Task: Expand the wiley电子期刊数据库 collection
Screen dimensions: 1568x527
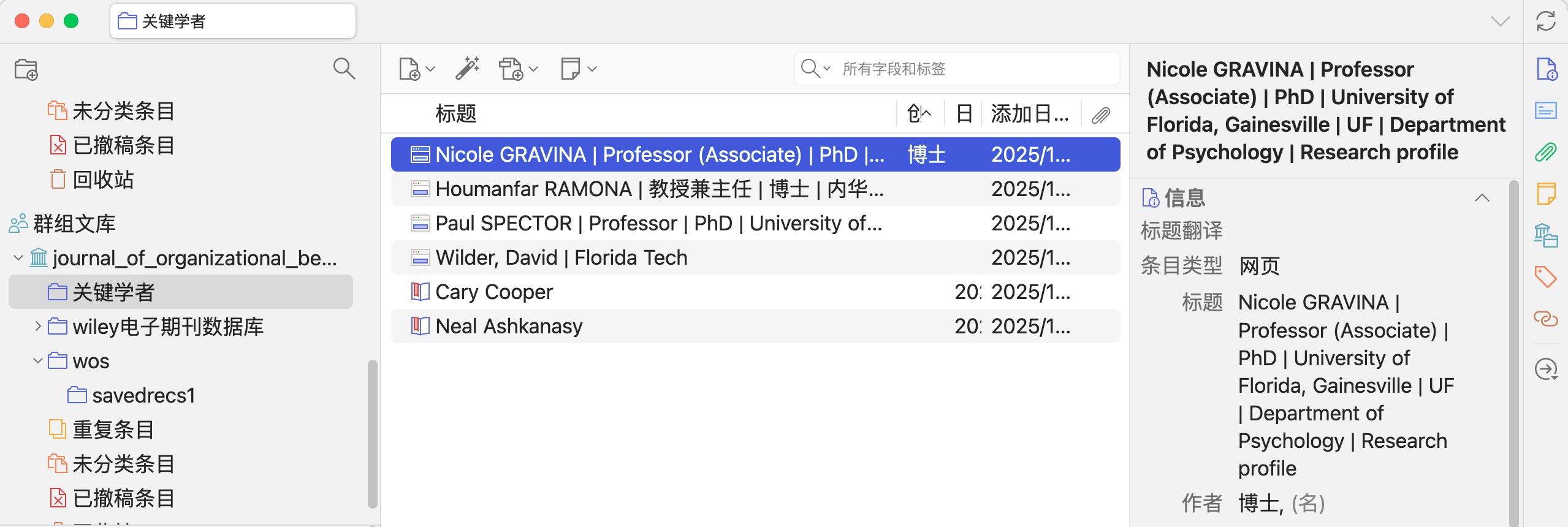Action: [x=38, y=327]
